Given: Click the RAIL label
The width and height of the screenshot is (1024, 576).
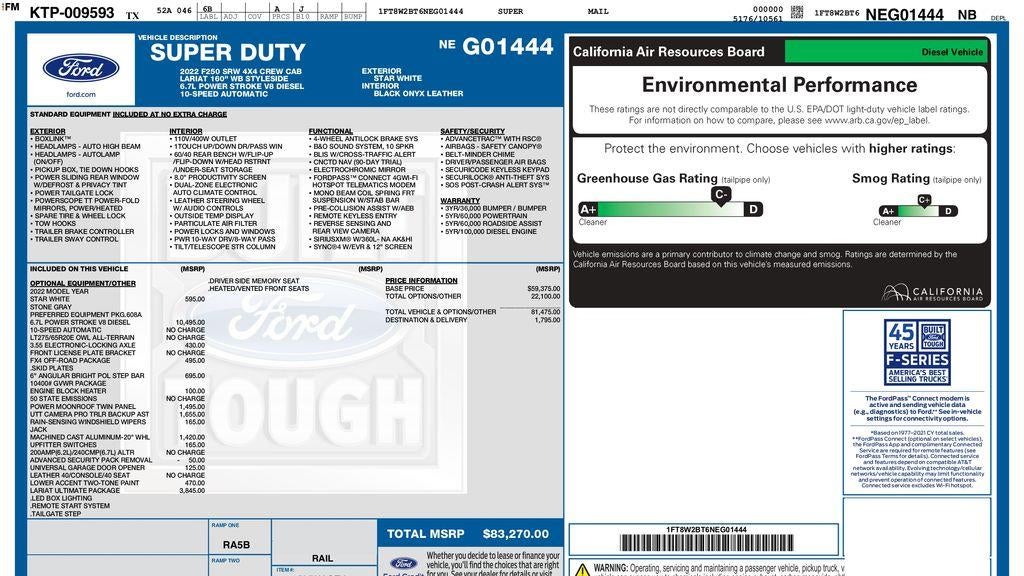Looking at the screenshot, I should coord(323,558).
